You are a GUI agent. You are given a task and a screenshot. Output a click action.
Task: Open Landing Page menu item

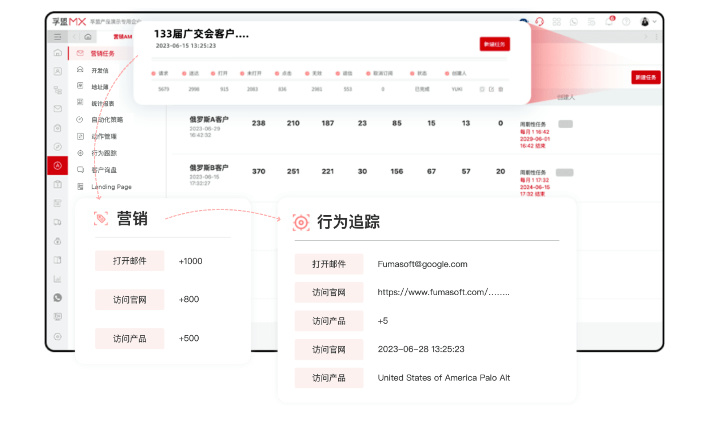pyautogui.click(x=111, y=187)
